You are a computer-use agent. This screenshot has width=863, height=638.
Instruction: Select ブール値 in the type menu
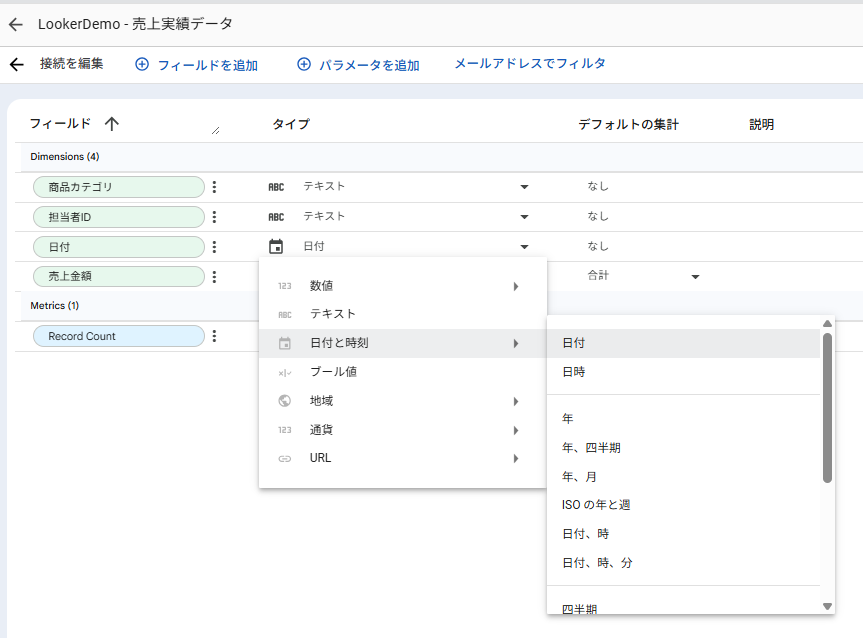[x=403, y=372]
